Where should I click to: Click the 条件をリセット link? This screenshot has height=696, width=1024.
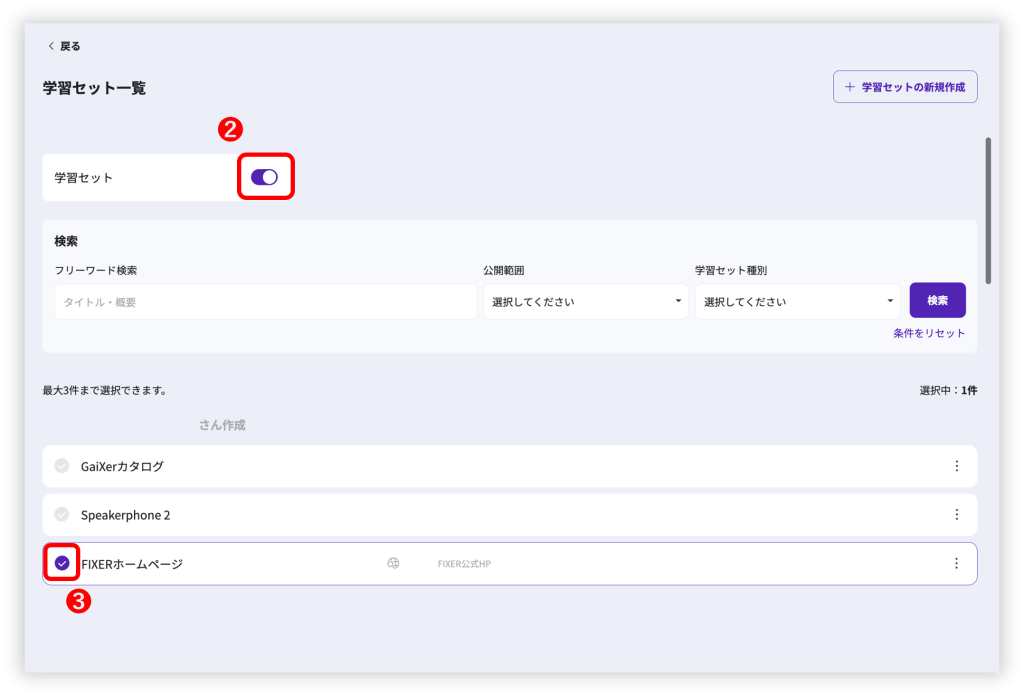click(929, 333)
